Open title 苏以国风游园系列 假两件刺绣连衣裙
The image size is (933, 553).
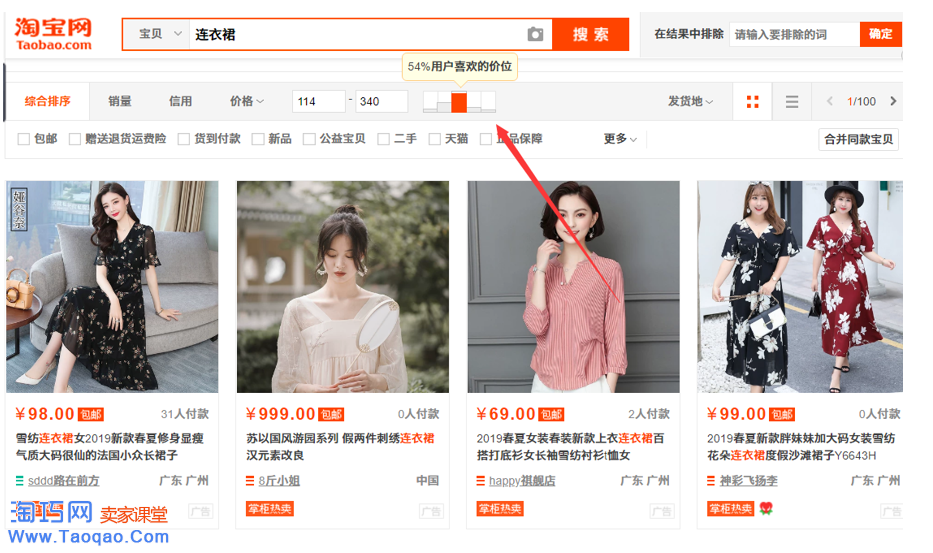pyautogui.click(x=340, y=438)
